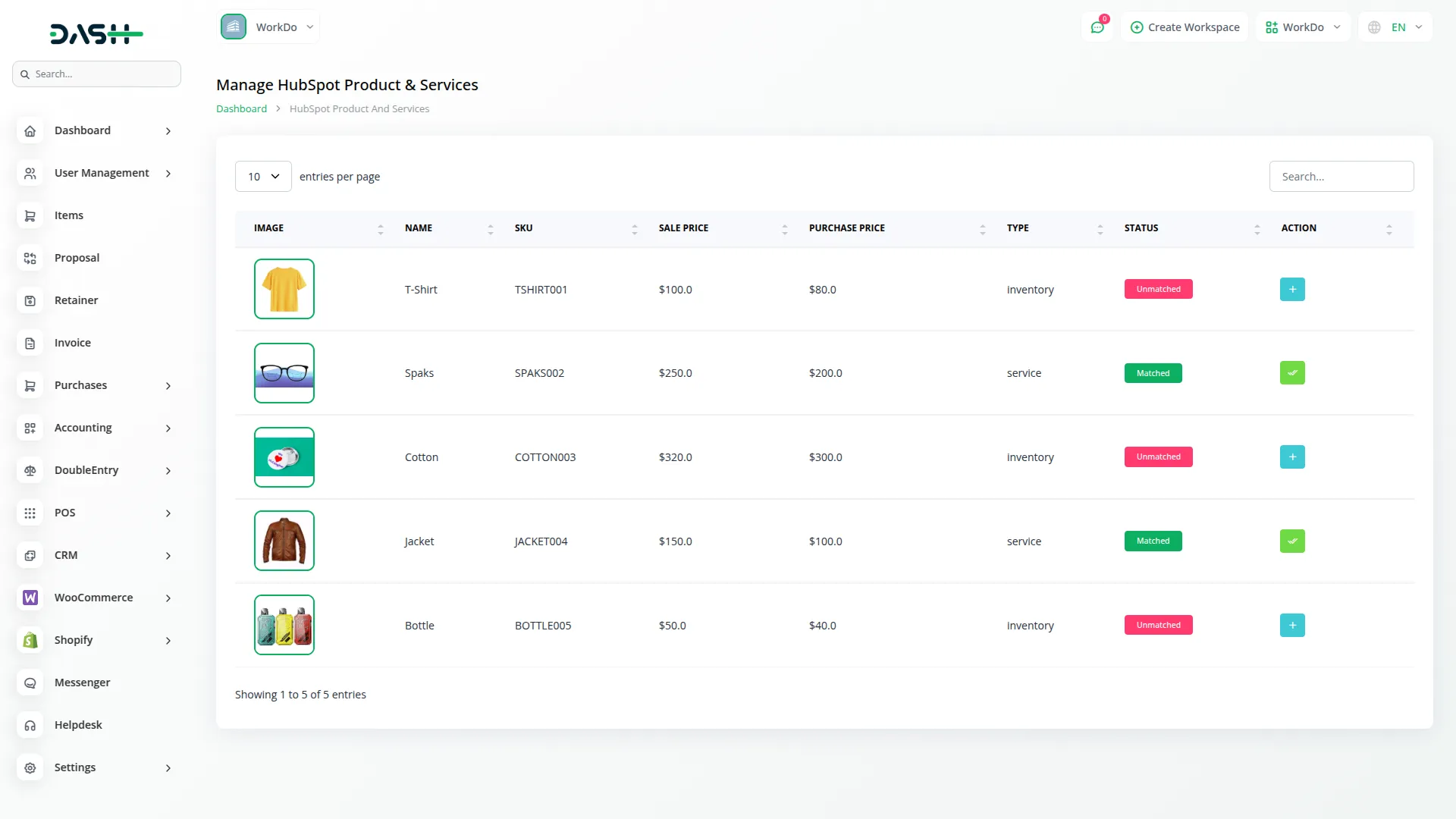Toggle the matched action for Jacket row
The image size is (1456, 819).
(1292, 541)
